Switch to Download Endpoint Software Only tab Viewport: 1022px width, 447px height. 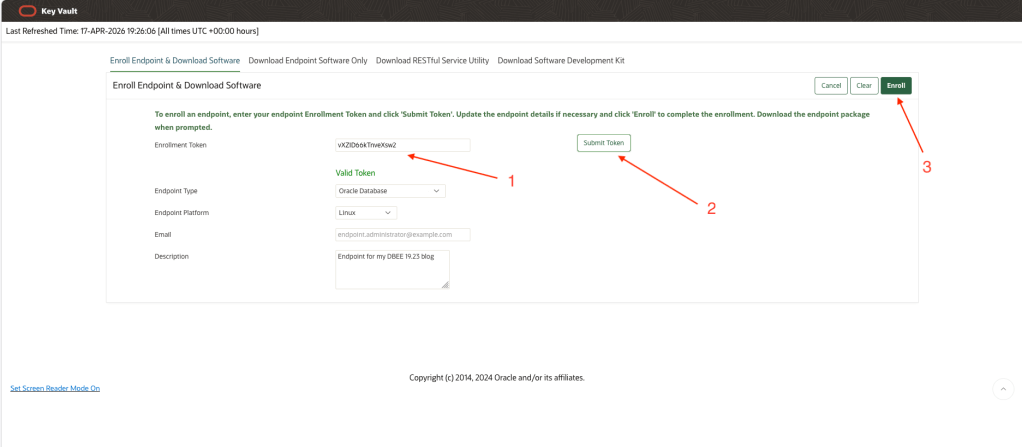[x=308, y=60]
